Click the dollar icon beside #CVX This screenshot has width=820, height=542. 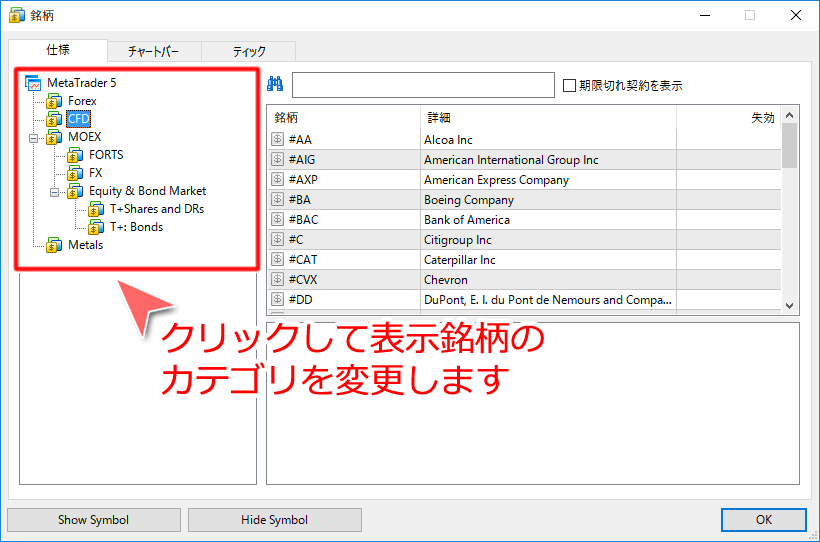277,279
